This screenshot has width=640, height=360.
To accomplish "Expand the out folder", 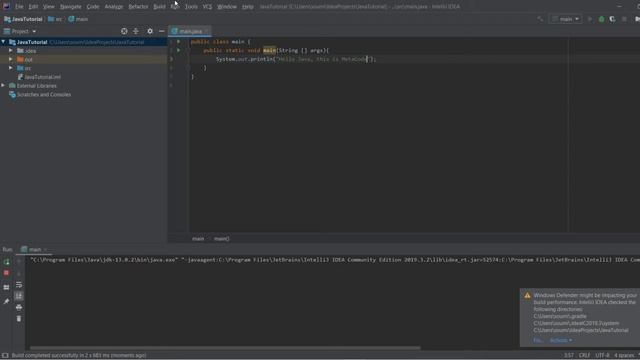I will tap(11, 59).
